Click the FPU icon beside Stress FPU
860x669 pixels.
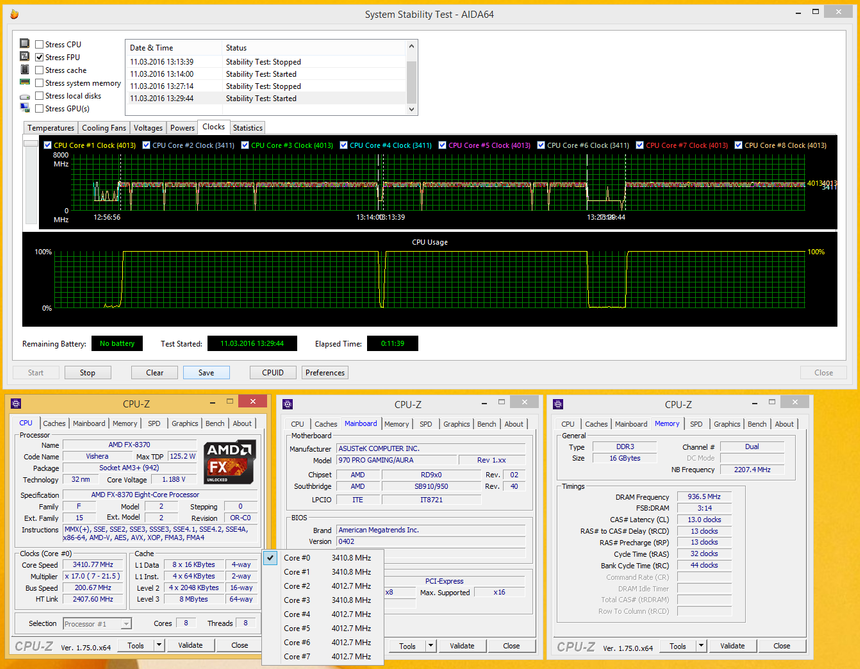click(x=24, y=57)
